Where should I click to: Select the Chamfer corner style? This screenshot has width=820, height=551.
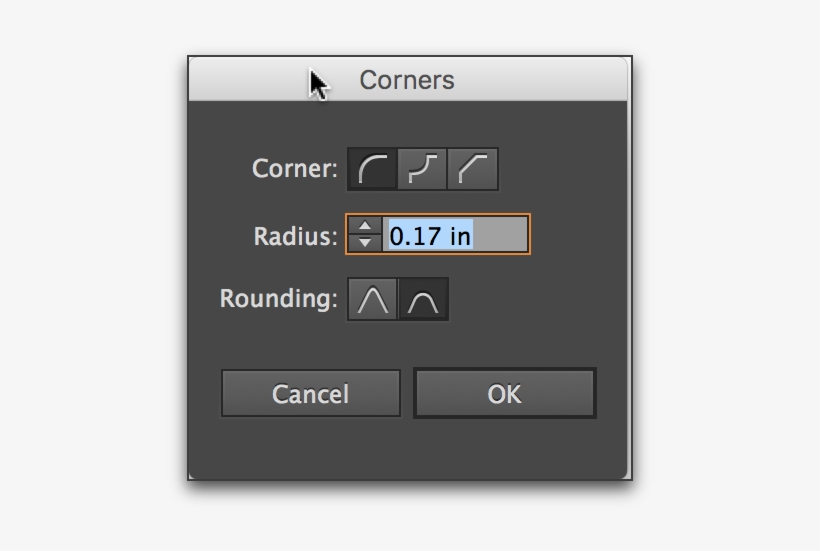tap(473, 169)
